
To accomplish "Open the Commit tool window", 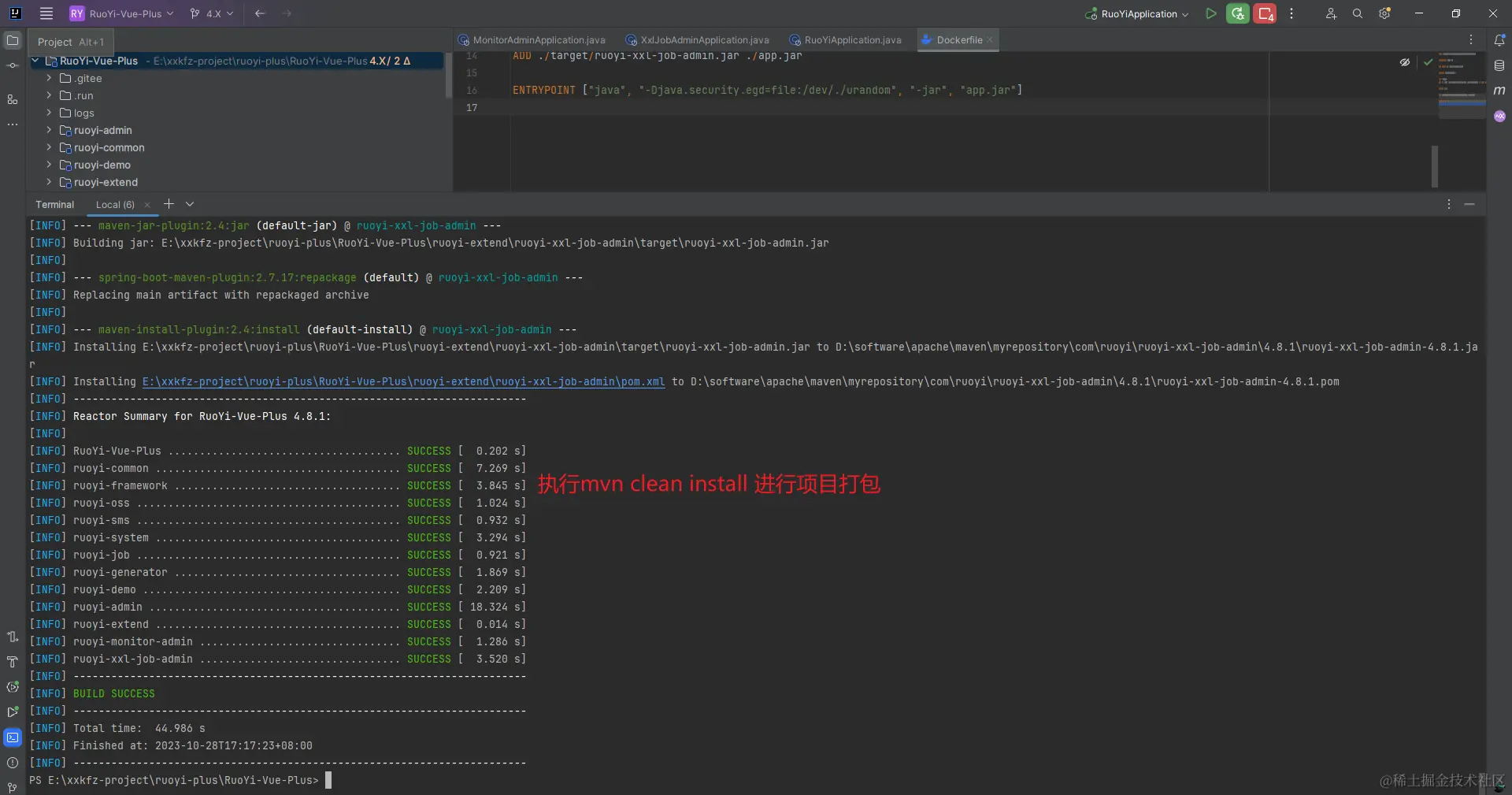I will [x=13, y=65].
